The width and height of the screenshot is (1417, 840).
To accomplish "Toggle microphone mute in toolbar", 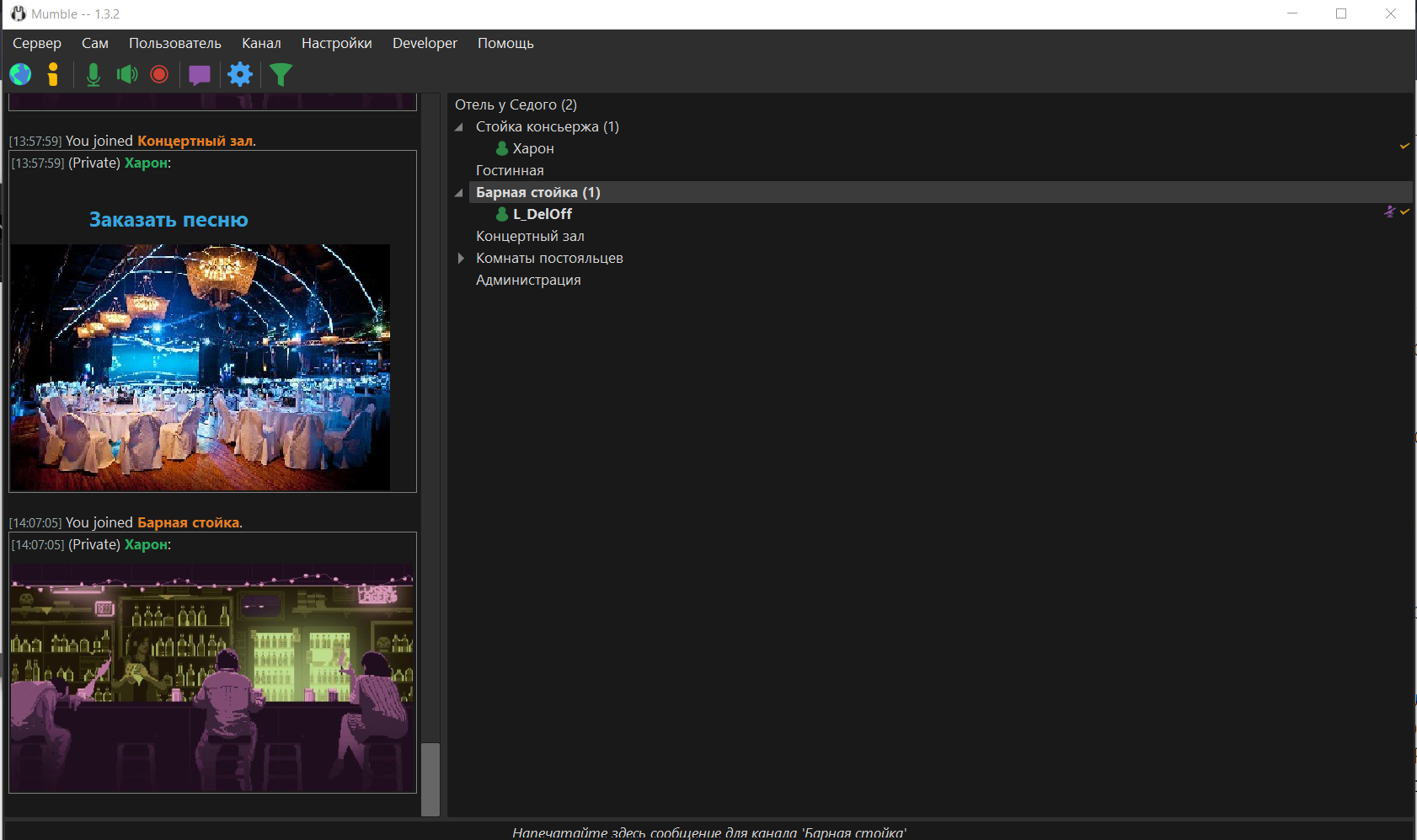I will coord(94,75).
